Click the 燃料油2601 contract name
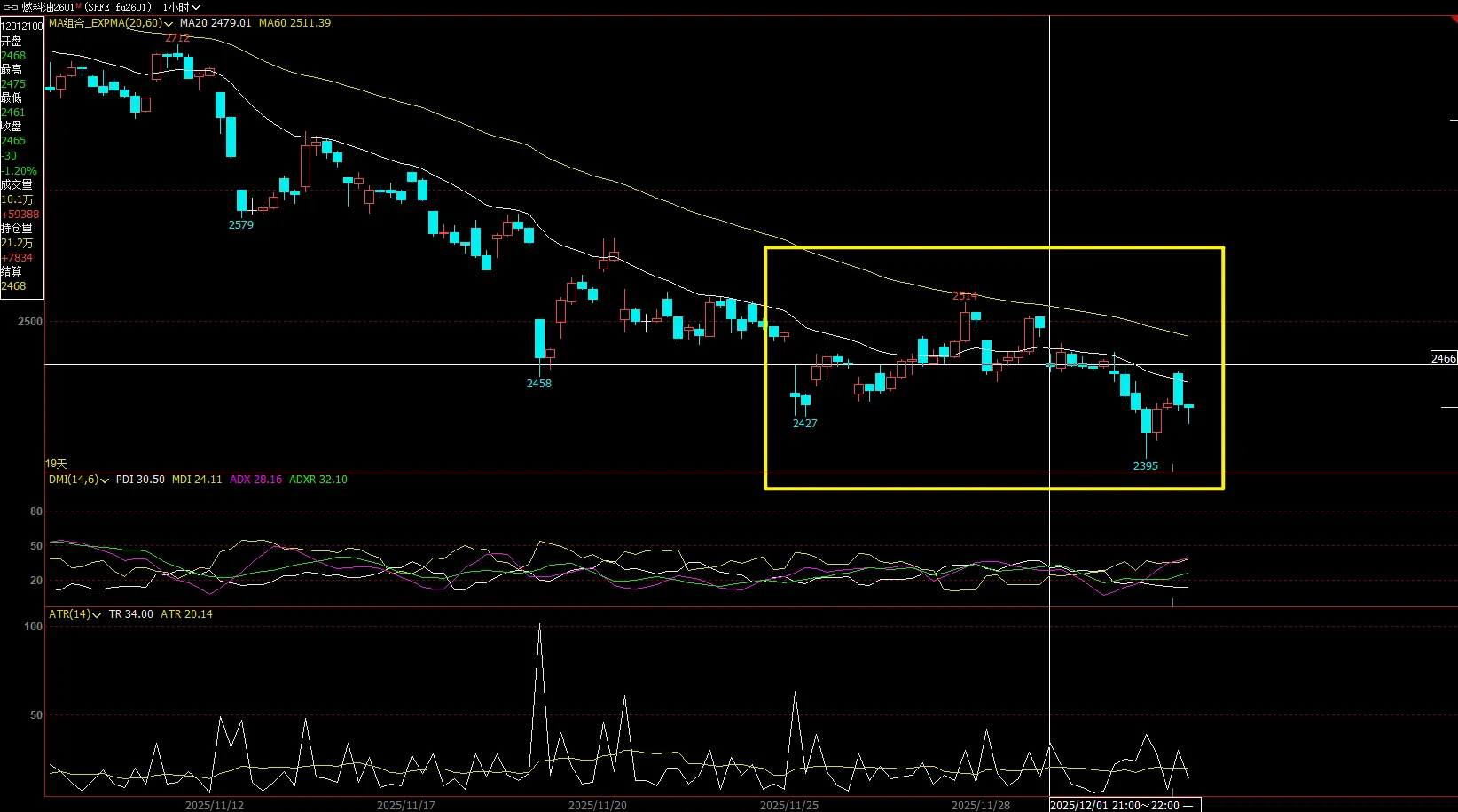The width and height of the screenshot is (1458, 812). (x=49, y=7)
